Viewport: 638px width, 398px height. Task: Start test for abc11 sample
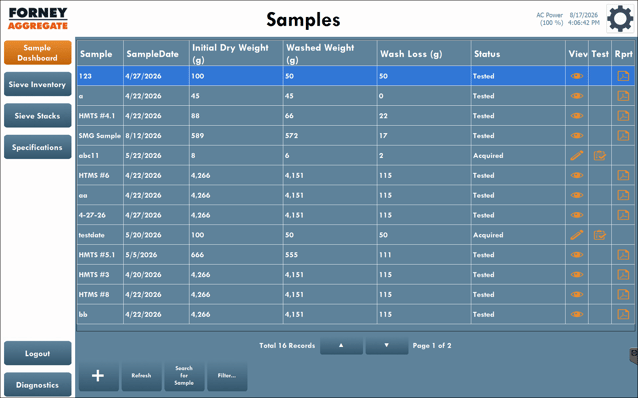(600, 155)
